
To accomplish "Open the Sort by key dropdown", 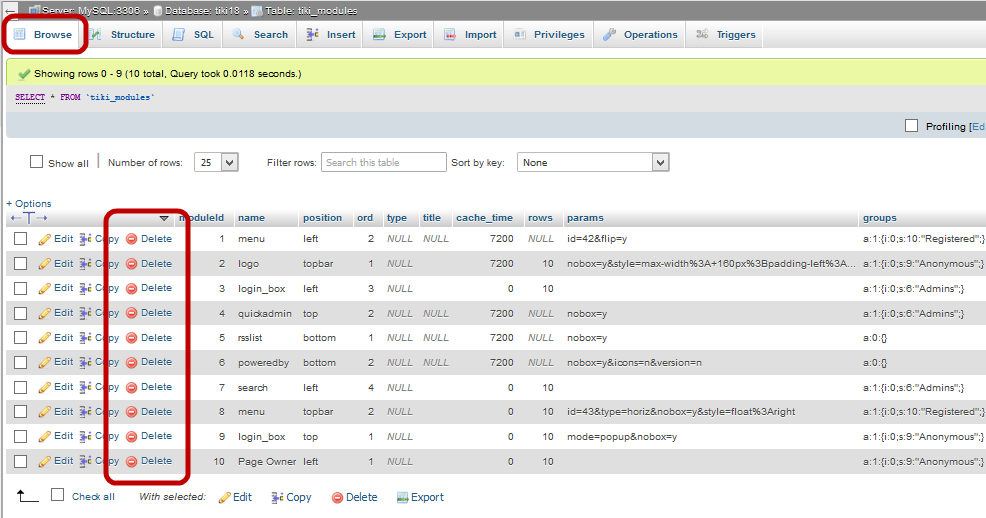I will [x=592, y=162].
